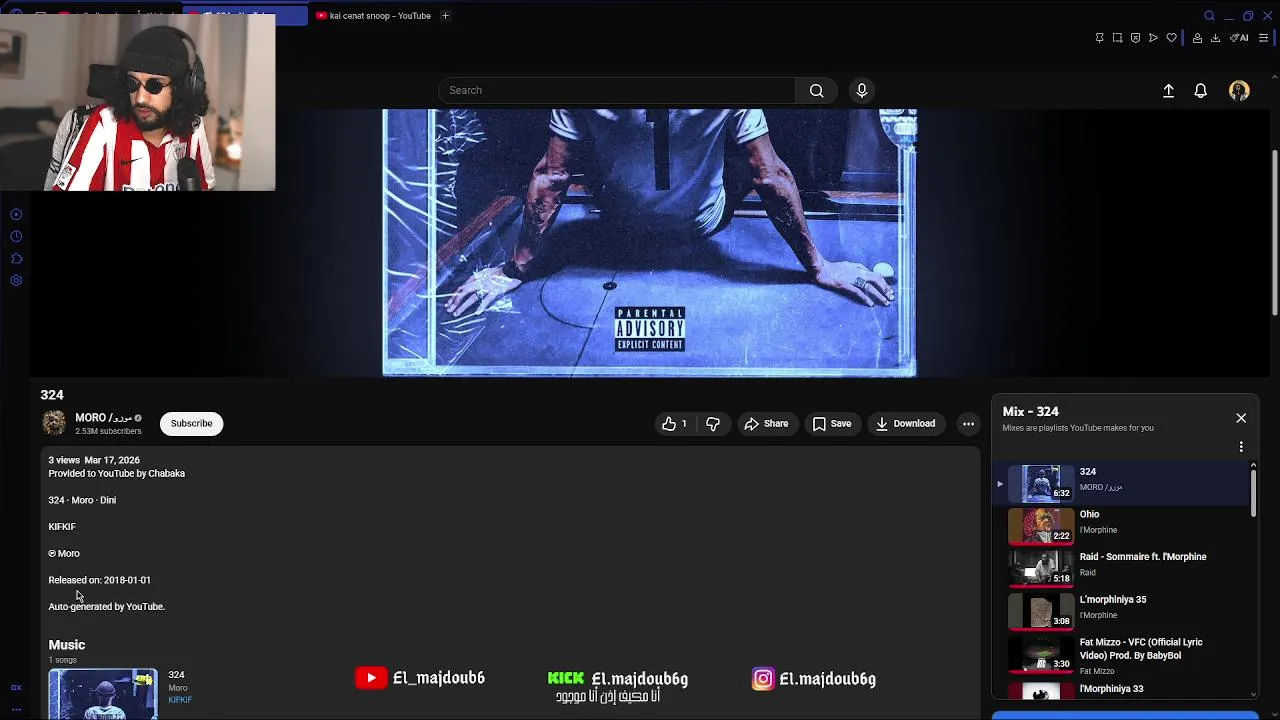The image size is (1280, 720).
Task: Click 'KIFKIF' album line in description
Action: click(62, 526)
